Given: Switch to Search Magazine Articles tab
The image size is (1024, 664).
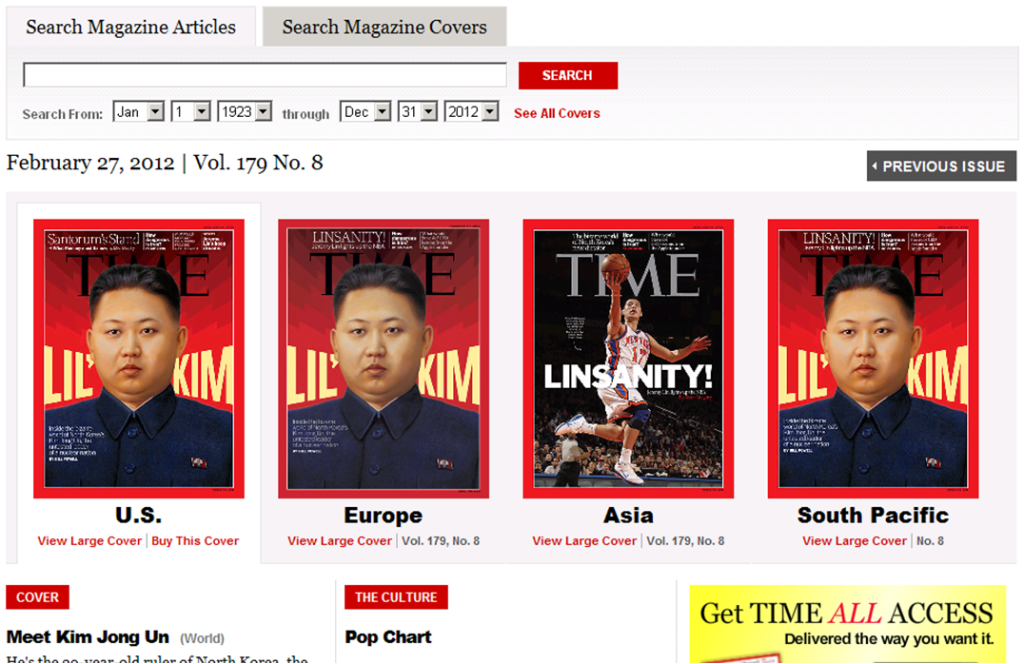Looking at the screenshot, I should (131, 27).
